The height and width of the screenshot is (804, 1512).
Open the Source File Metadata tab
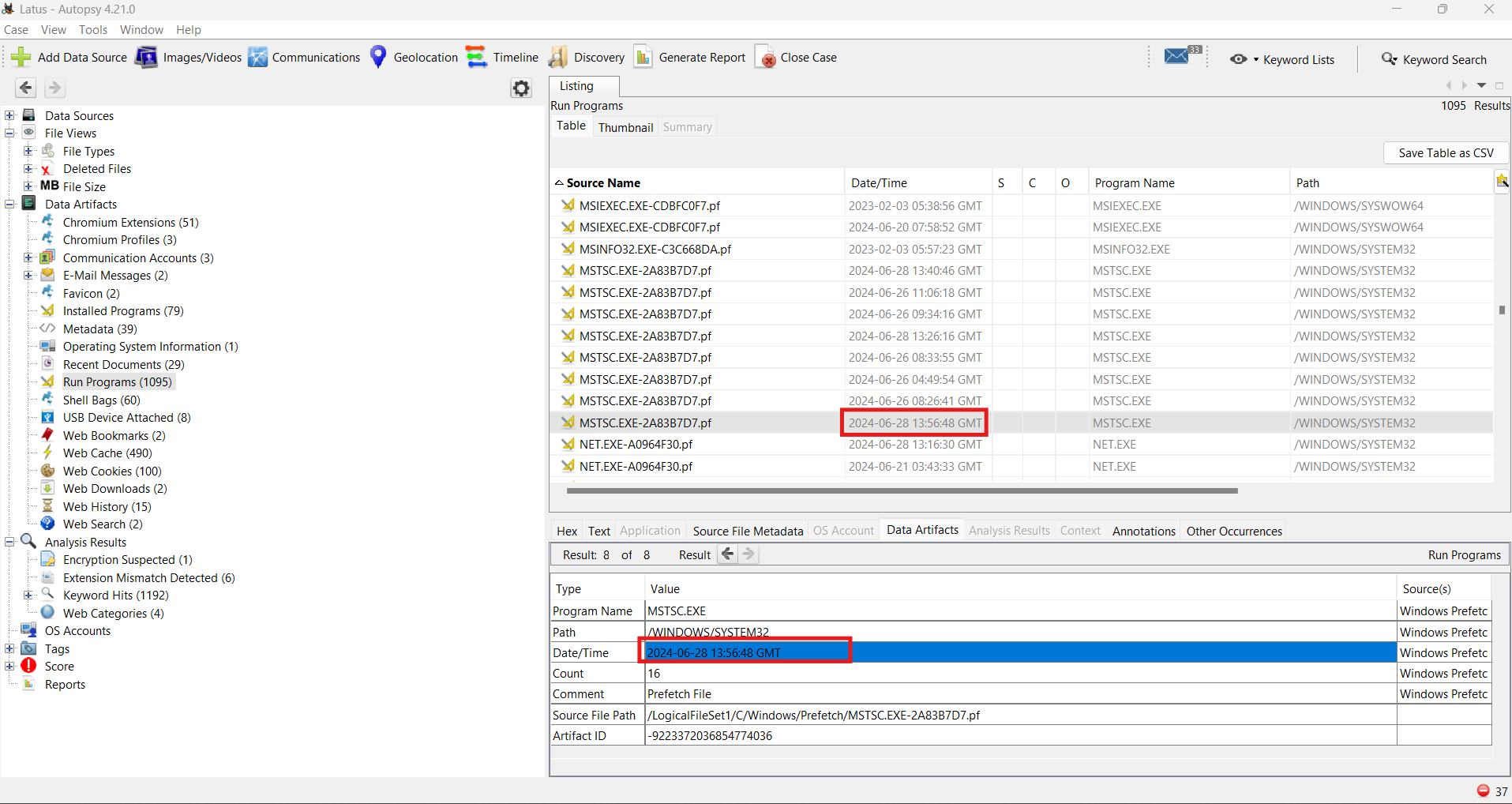point(748,531)
